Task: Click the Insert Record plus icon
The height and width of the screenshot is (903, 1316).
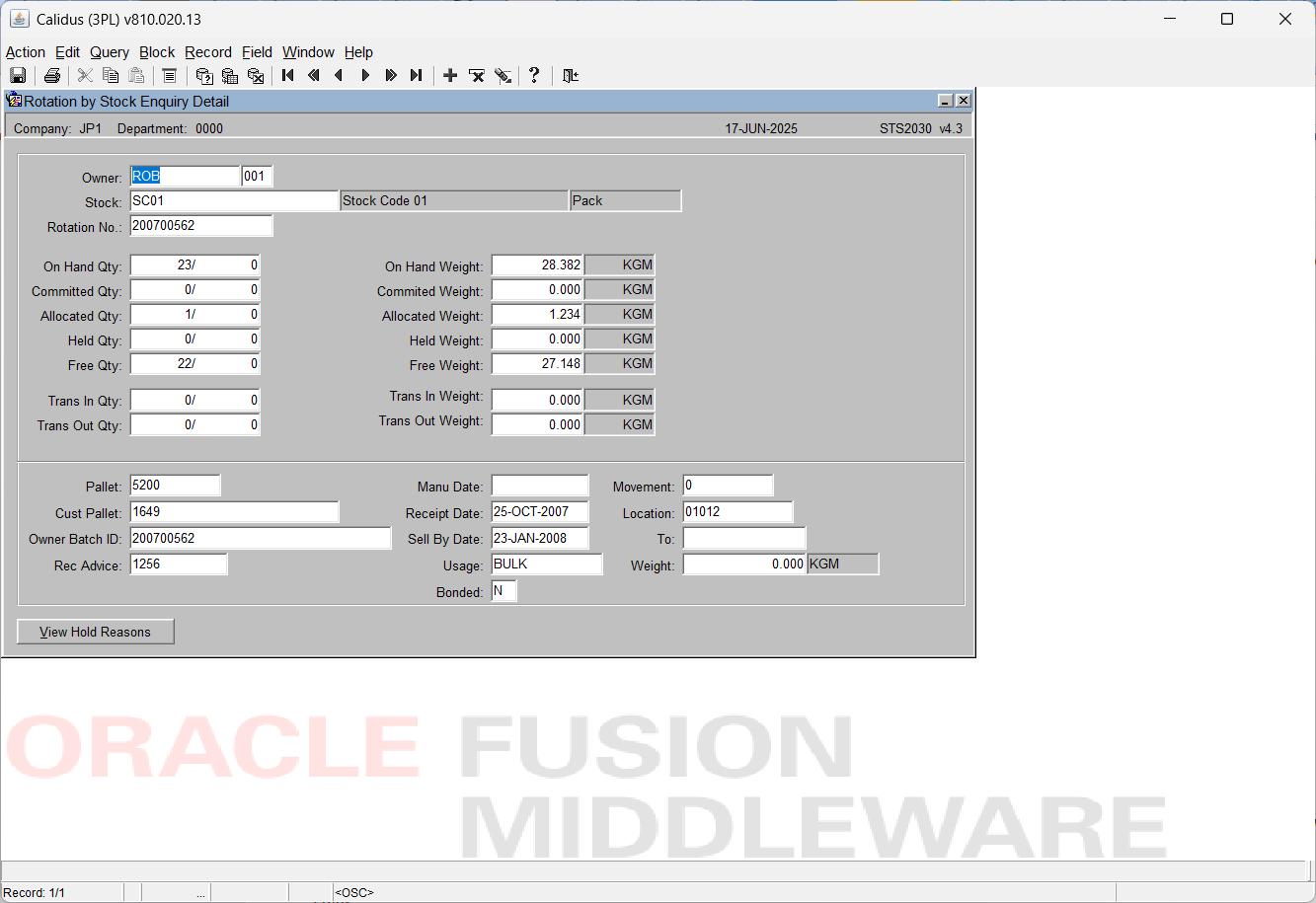Action: click(x=450, y=75)
